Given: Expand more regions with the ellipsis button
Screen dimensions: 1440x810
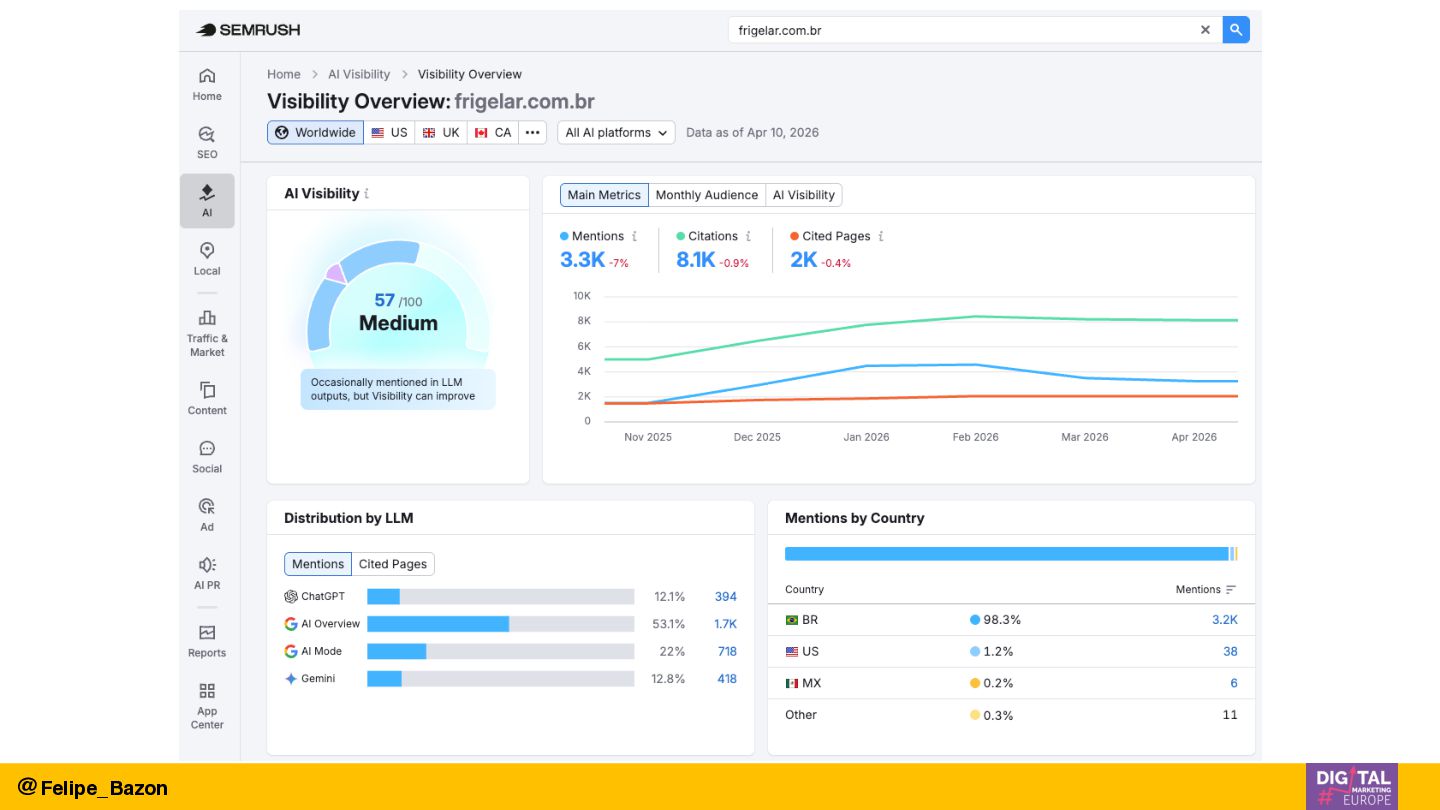Looking at the screenshot, I should point(532,132).
